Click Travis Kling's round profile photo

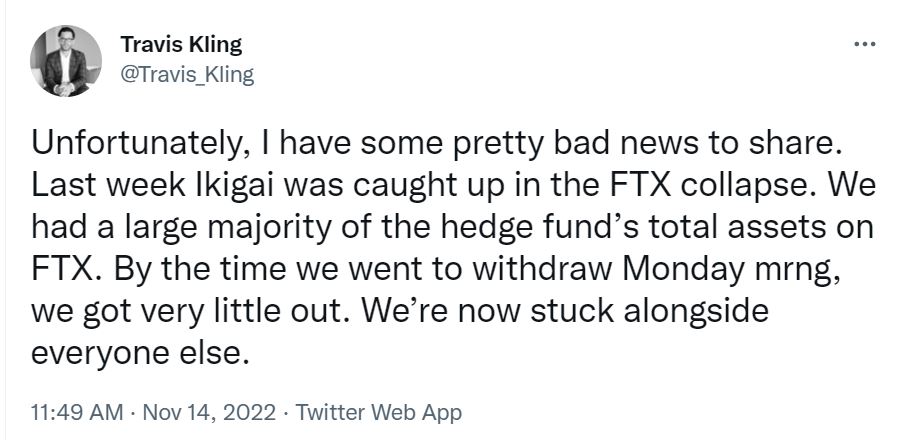click(66, 61)
